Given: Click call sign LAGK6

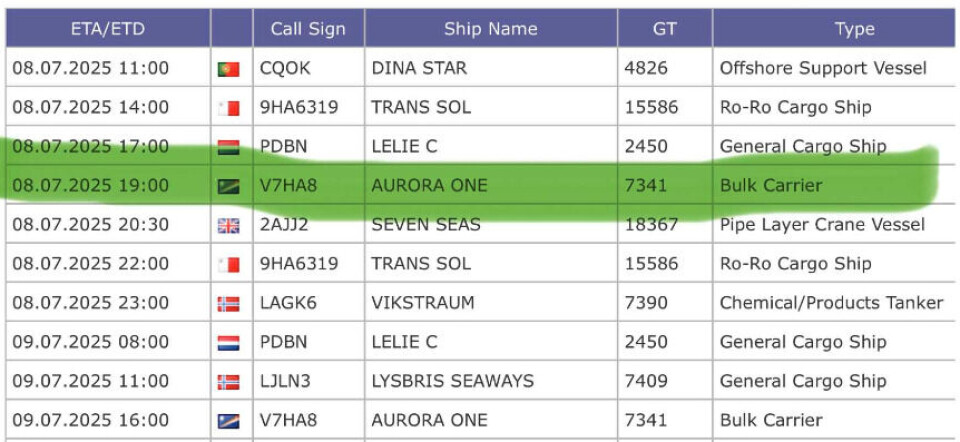Looking at the screenshot, I should tap(288, 303).
